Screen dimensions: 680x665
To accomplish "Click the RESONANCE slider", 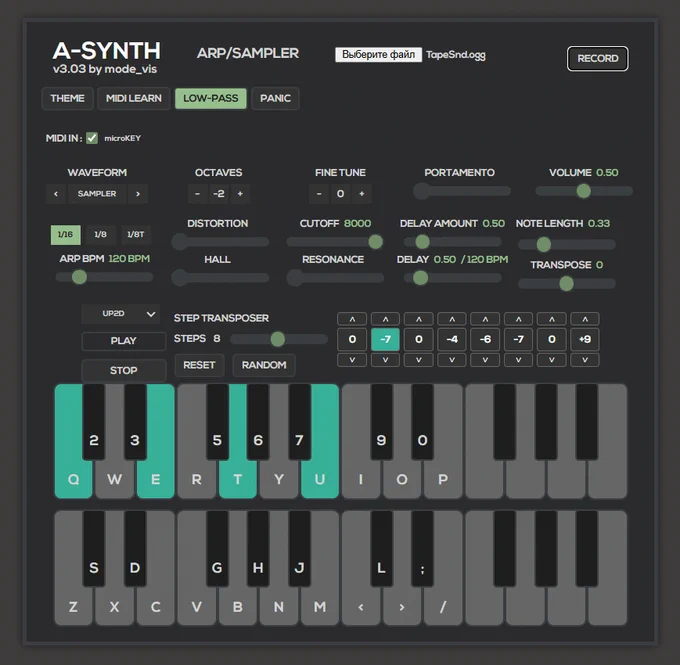I will tap(335, 278).
